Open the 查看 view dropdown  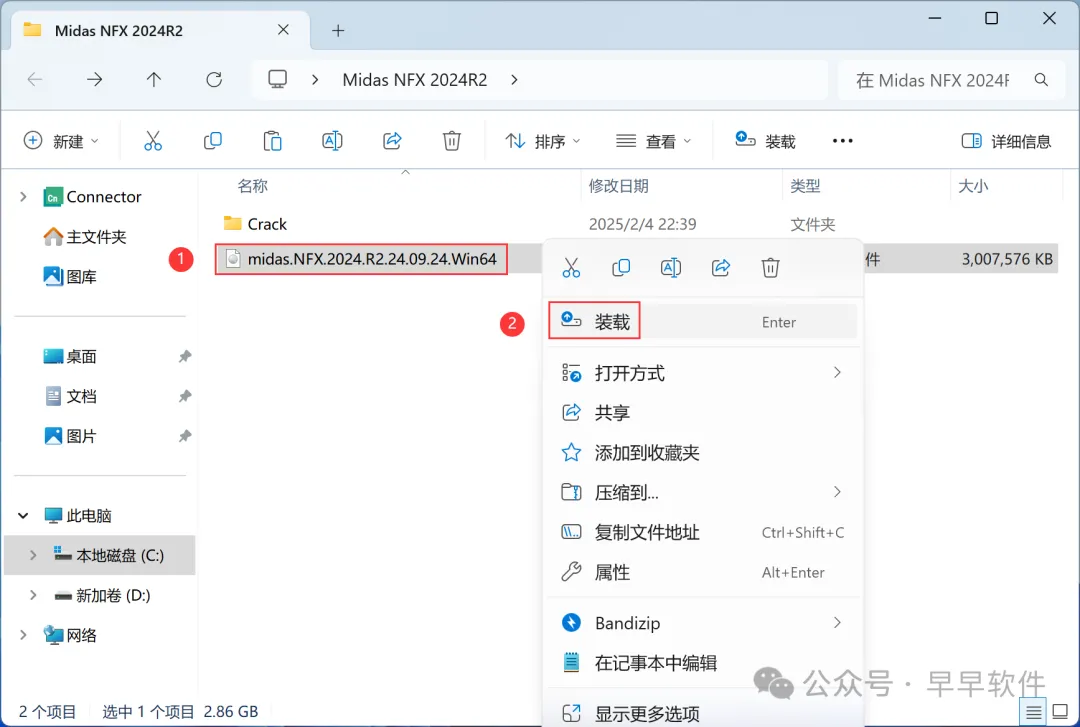(x=653, y=141)
